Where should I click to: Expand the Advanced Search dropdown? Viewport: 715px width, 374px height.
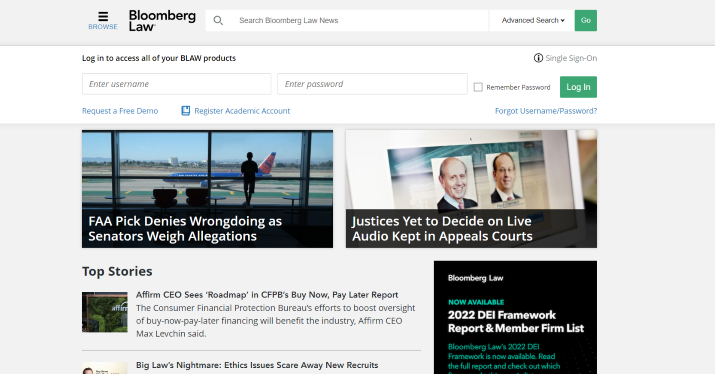click(x=532, y=21)
